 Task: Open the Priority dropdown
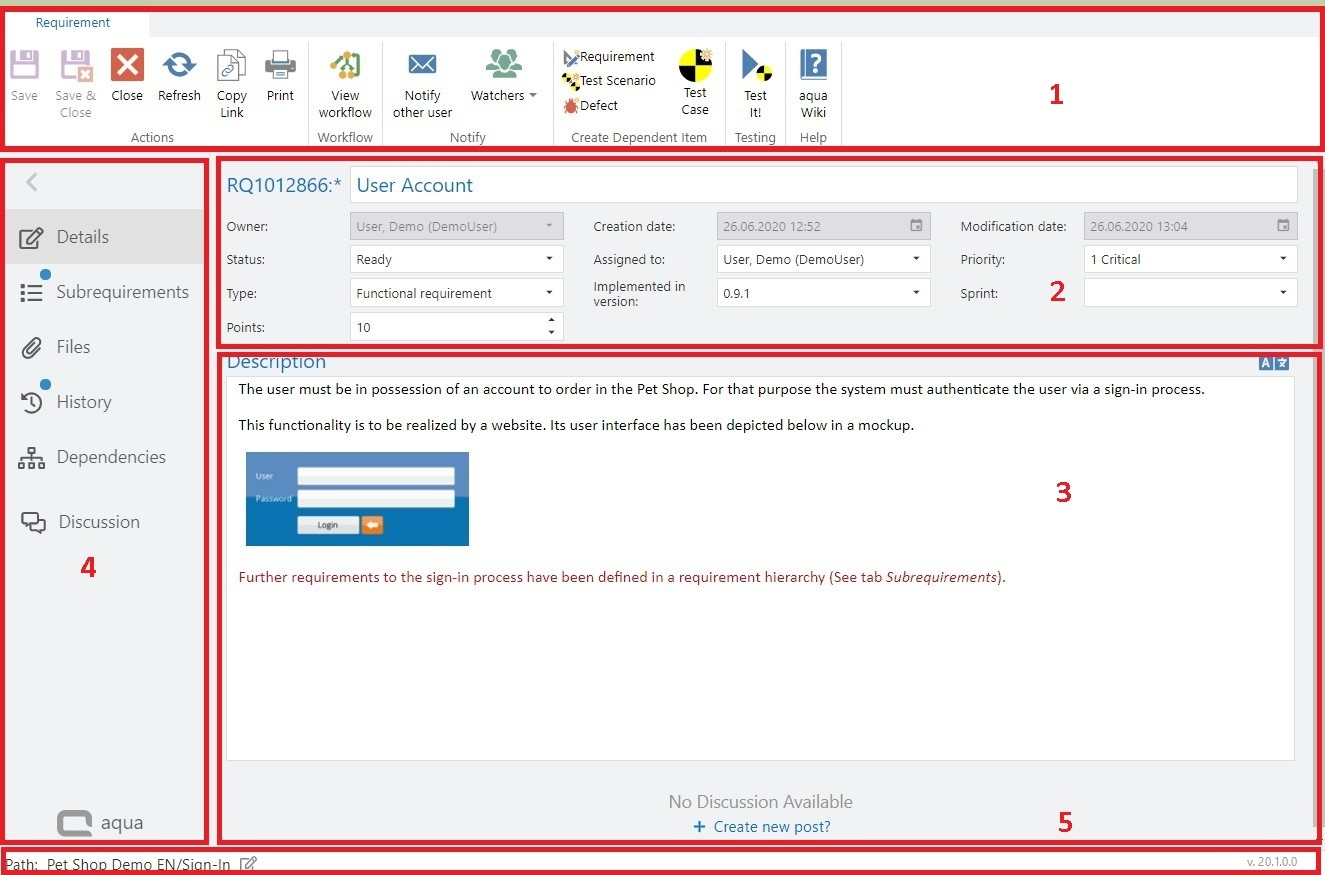coord(1283,260)
